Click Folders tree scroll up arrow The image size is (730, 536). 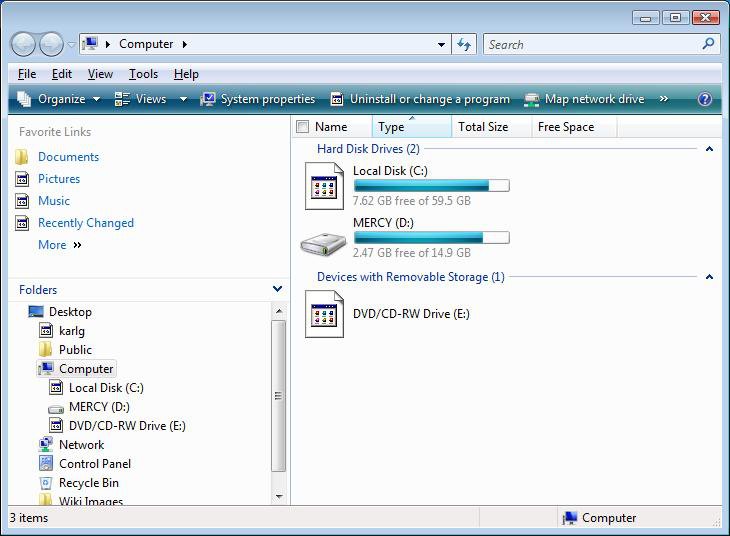click(x=279, y=311)
